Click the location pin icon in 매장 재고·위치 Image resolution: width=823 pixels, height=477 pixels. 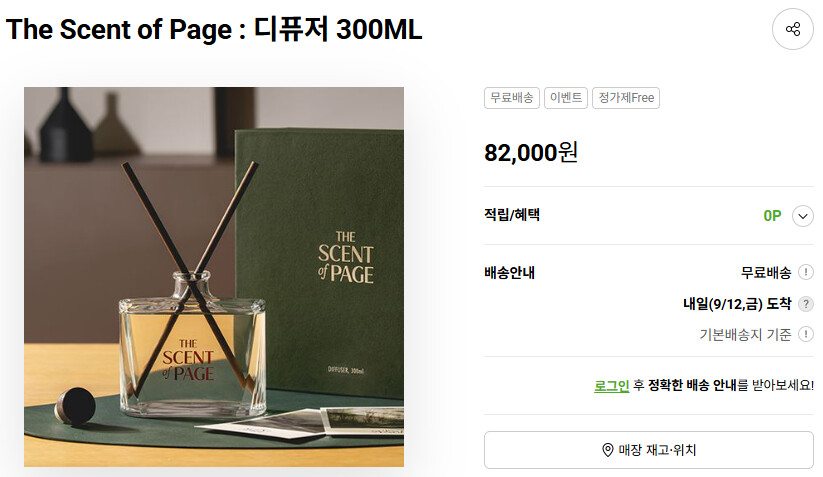click(607, 450)
